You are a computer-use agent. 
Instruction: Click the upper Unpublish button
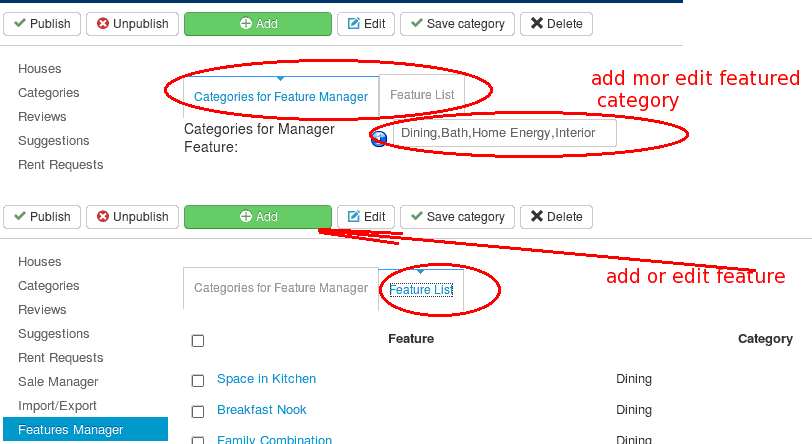[133, 24]
